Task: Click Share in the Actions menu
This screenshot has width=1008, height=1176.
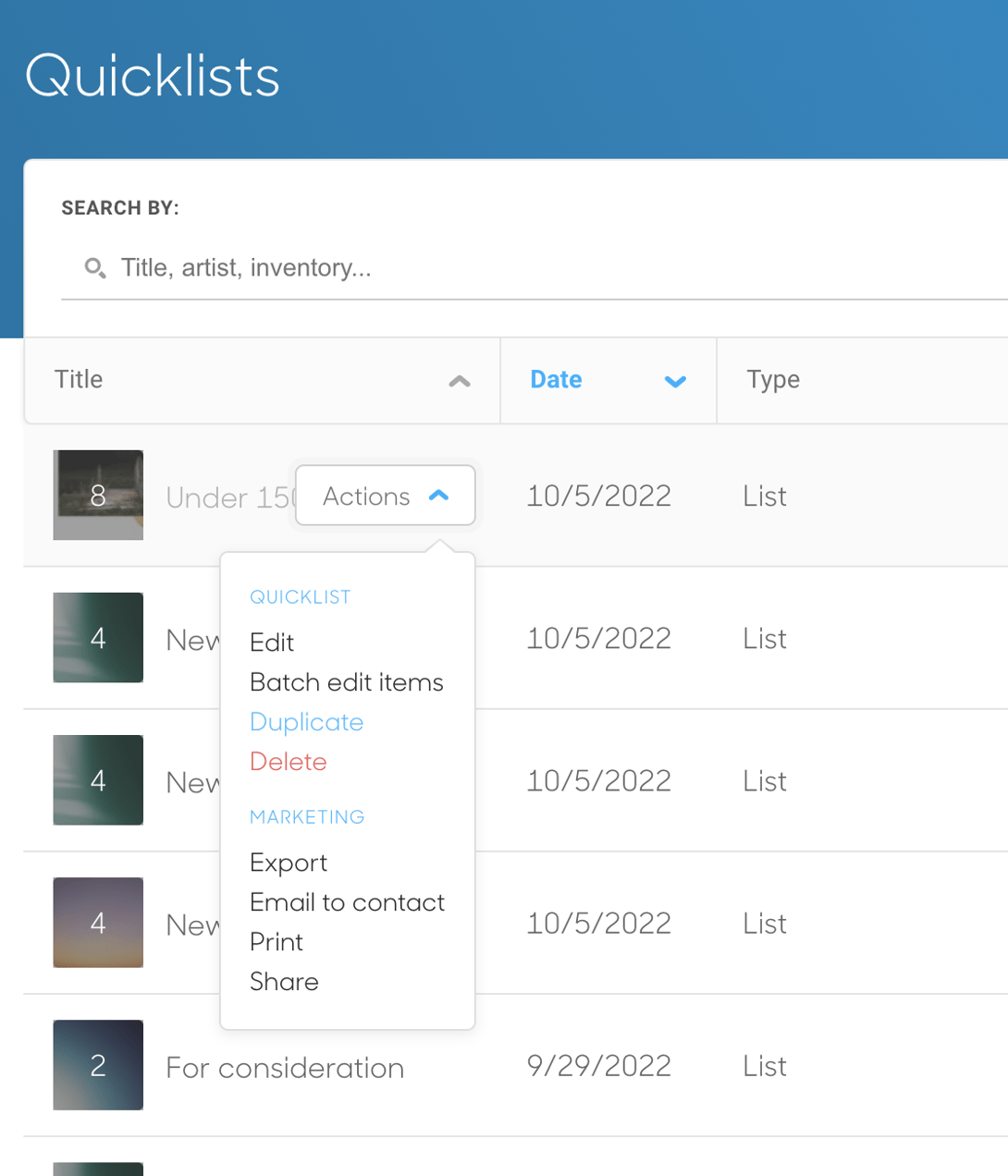Action: point(284,982)
